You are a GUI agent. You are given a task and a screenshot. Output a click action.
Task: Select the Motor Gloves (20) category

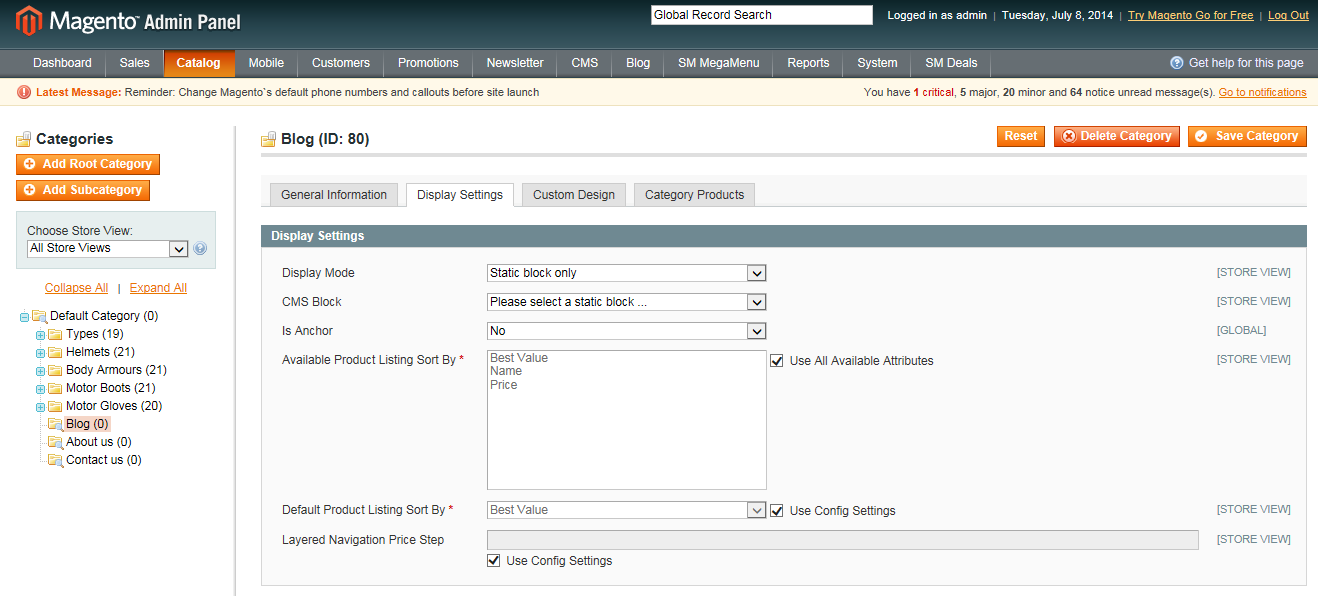pos(114,406)
